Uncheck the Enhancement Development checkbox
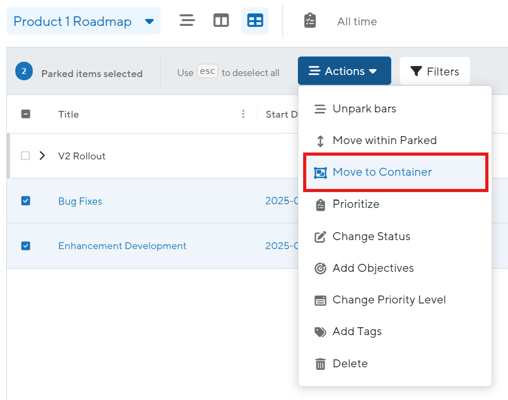Screen dimensions: 508x400 [26, 246]
